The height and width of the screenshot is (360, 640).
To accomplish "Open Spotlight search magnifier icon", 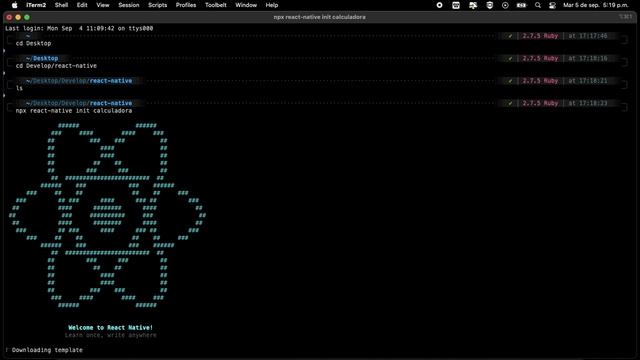I will (538, 5).
